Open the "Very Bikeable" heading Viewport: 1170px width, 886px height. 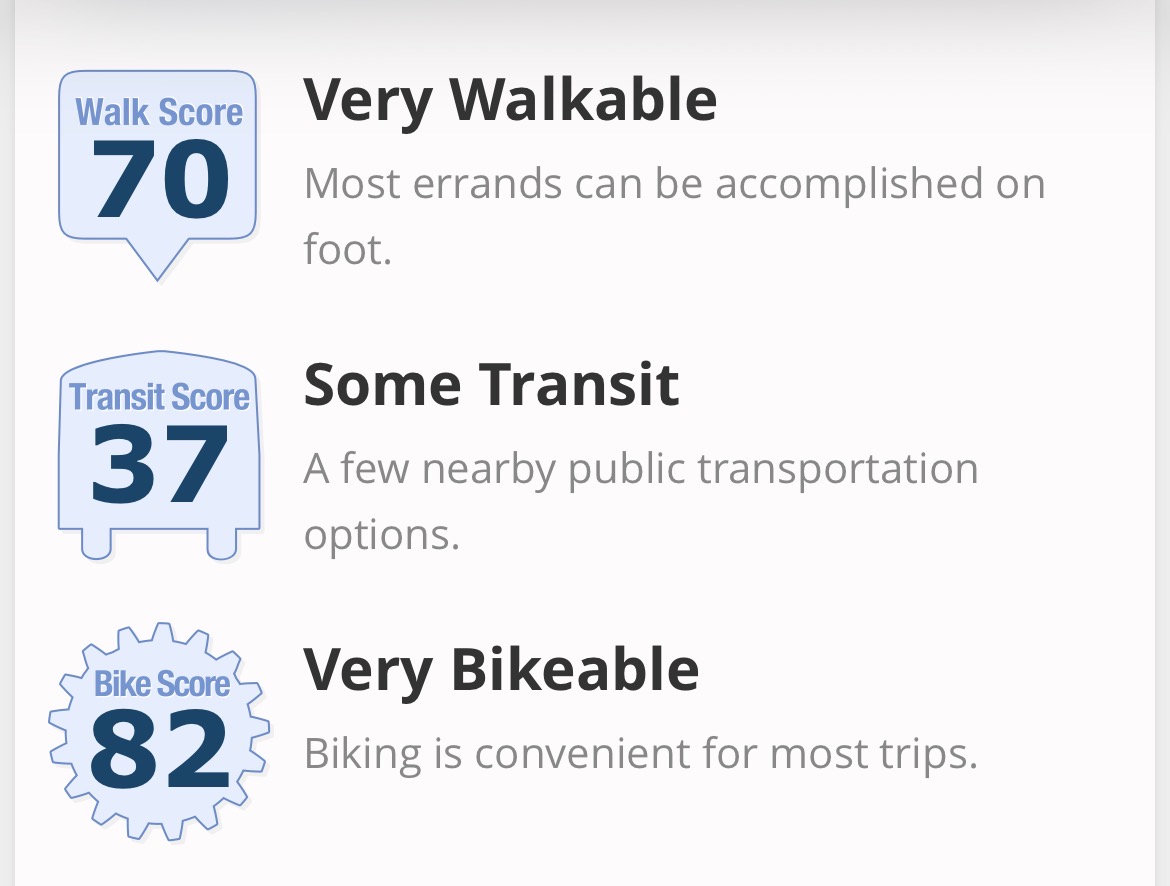[x=501, y=670]
